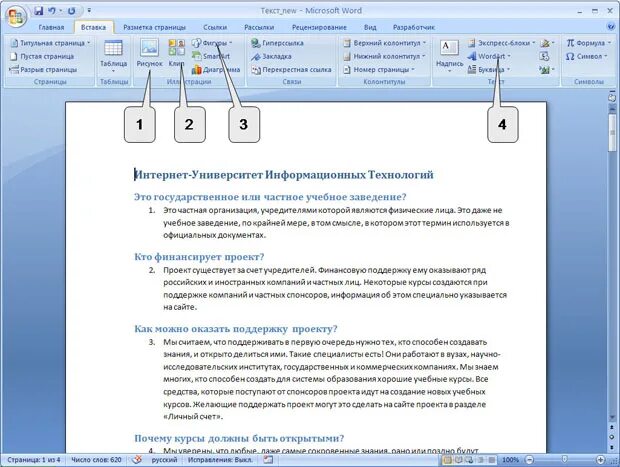Open the Номер страницы menu
Screen dimensions: 620x467
click(x=379, y=70)
